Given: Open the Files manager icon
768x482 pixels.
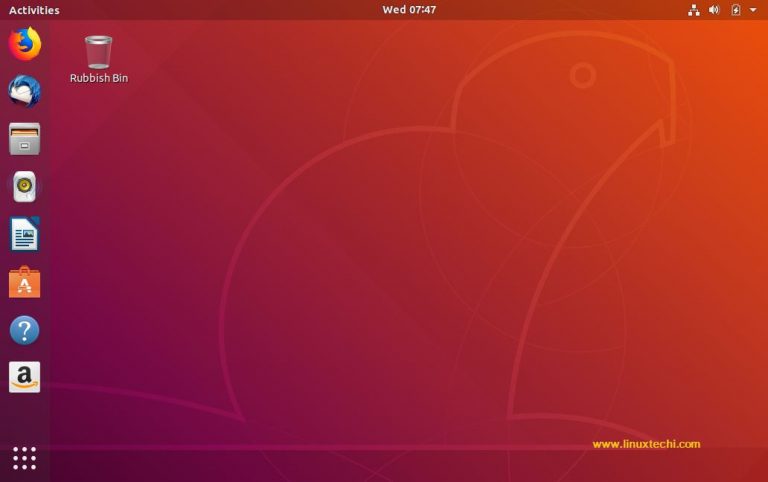Looking at the screenshot, I should click(24, 139).
